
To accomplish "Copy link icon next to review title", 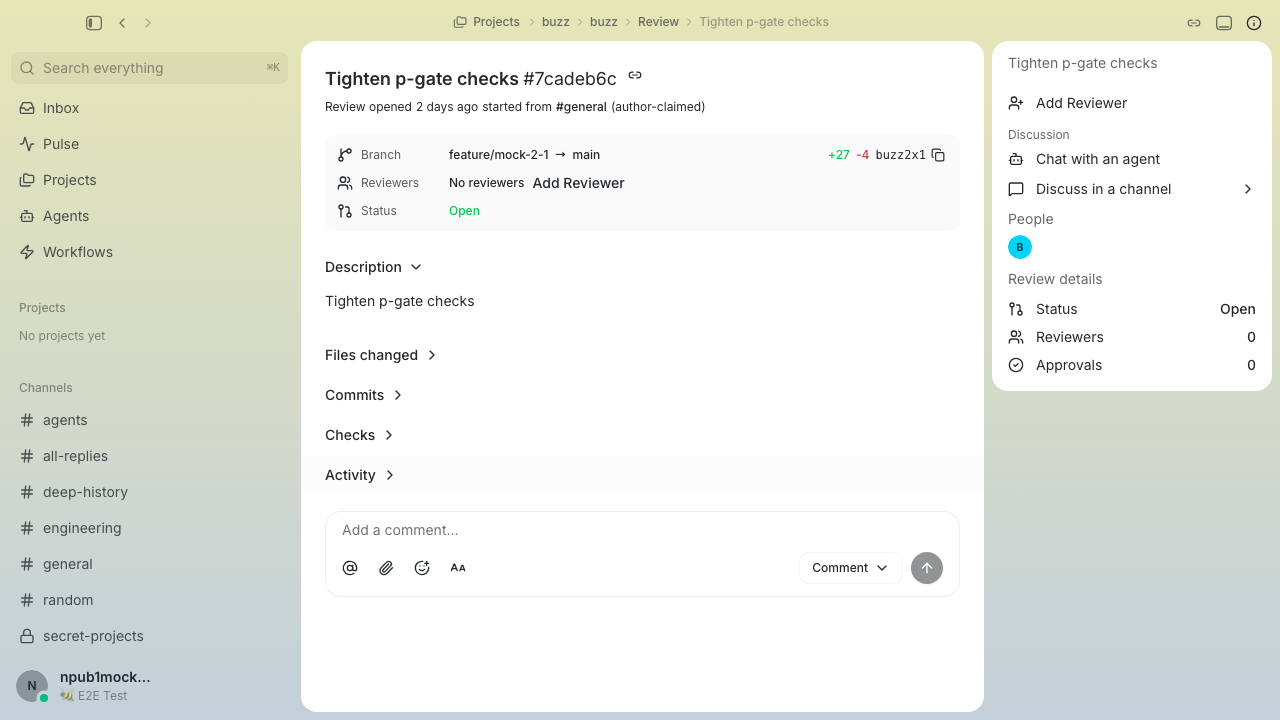I will pyautogui.click(x=635, y=75).
